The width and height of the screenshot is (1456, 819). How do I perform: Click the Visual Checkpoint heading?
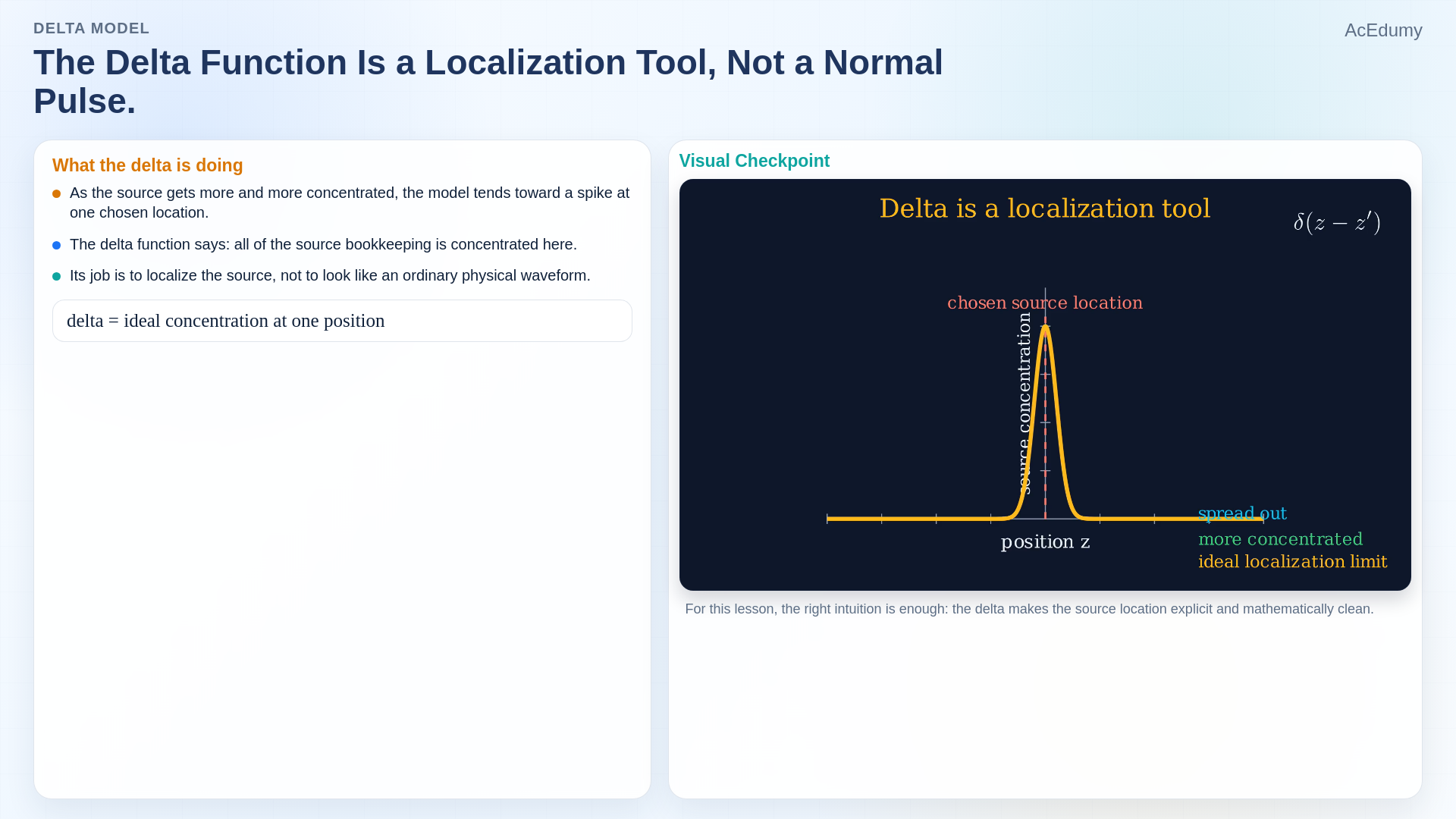coord(754,161)
